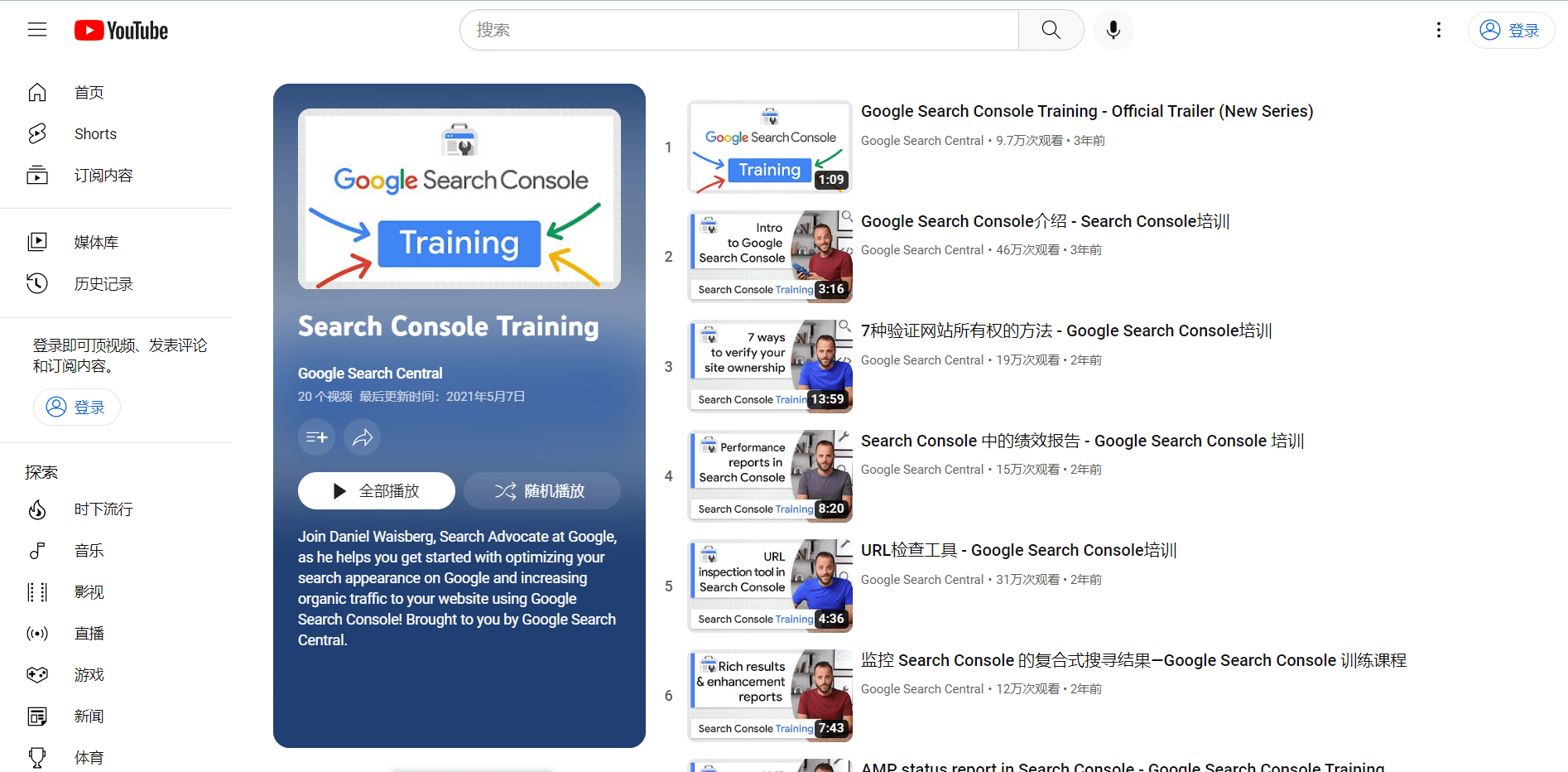Focus the 搜索 search input field

[x=739, y=30]
